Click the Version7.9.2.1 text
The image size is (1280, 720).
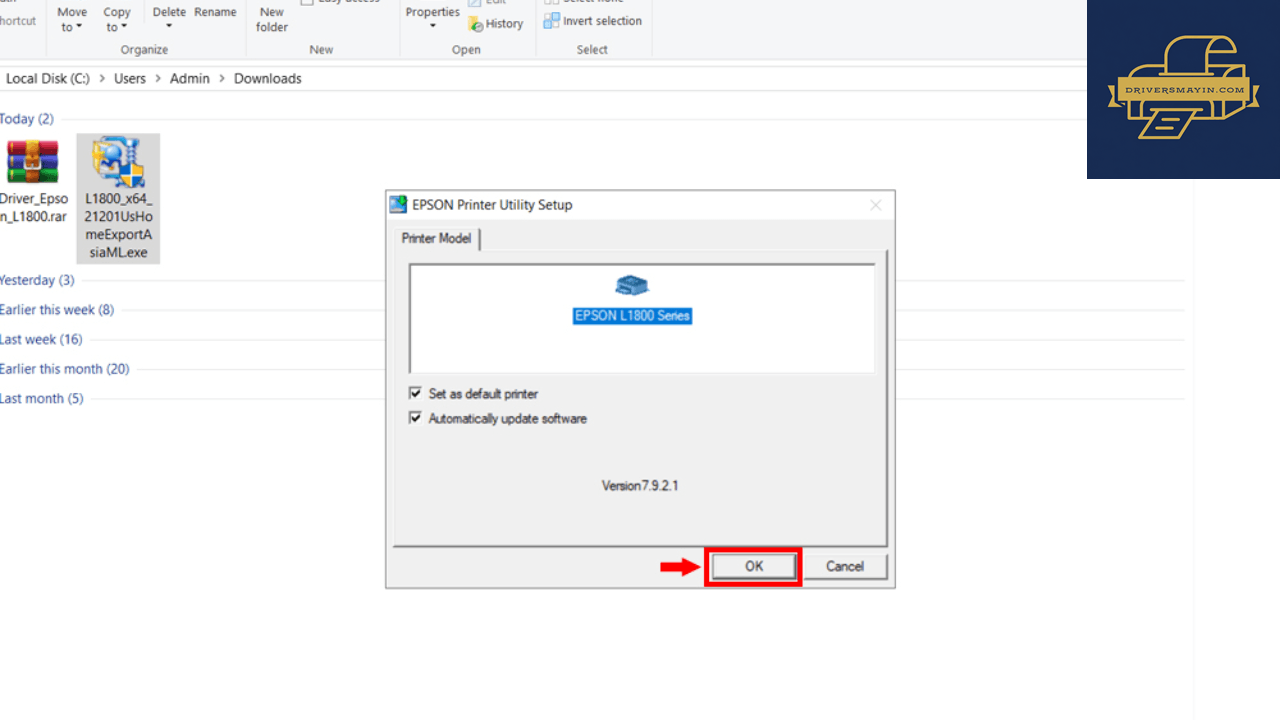click(x=640, y=485)
